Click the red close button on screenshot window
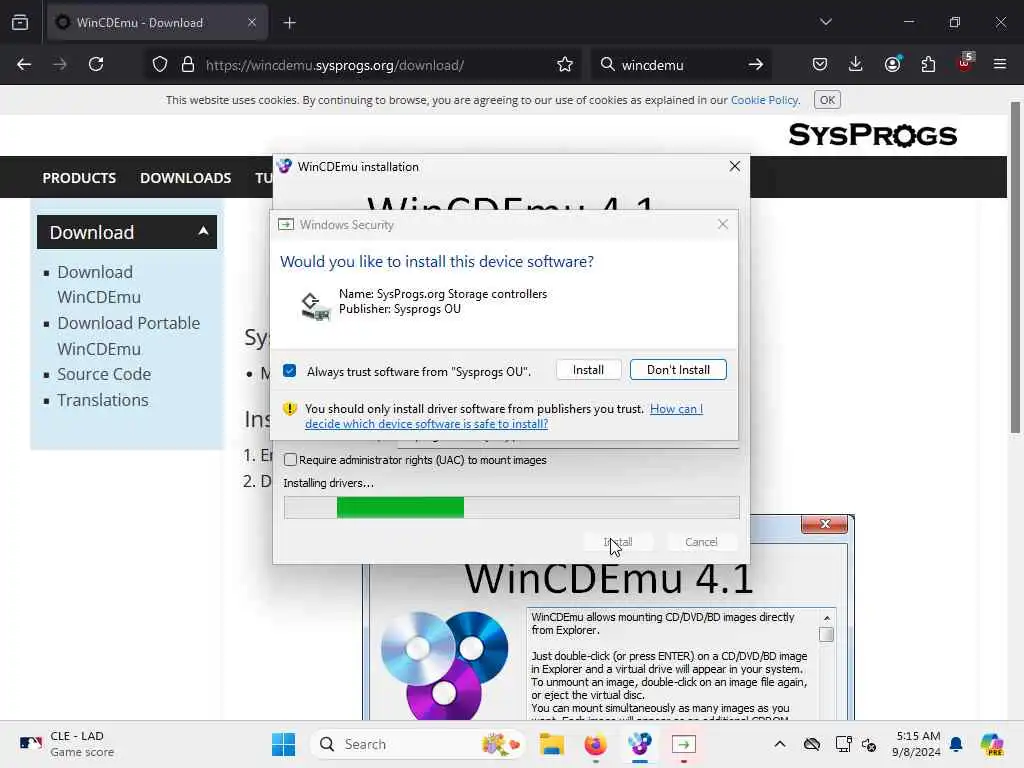This screenshot has height=768, width=1024. 824,524
